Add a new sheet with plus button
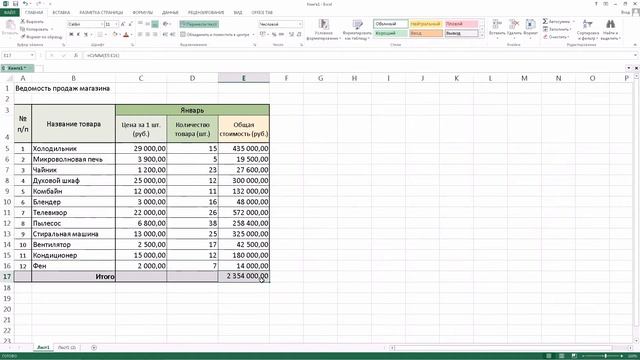 94,347
